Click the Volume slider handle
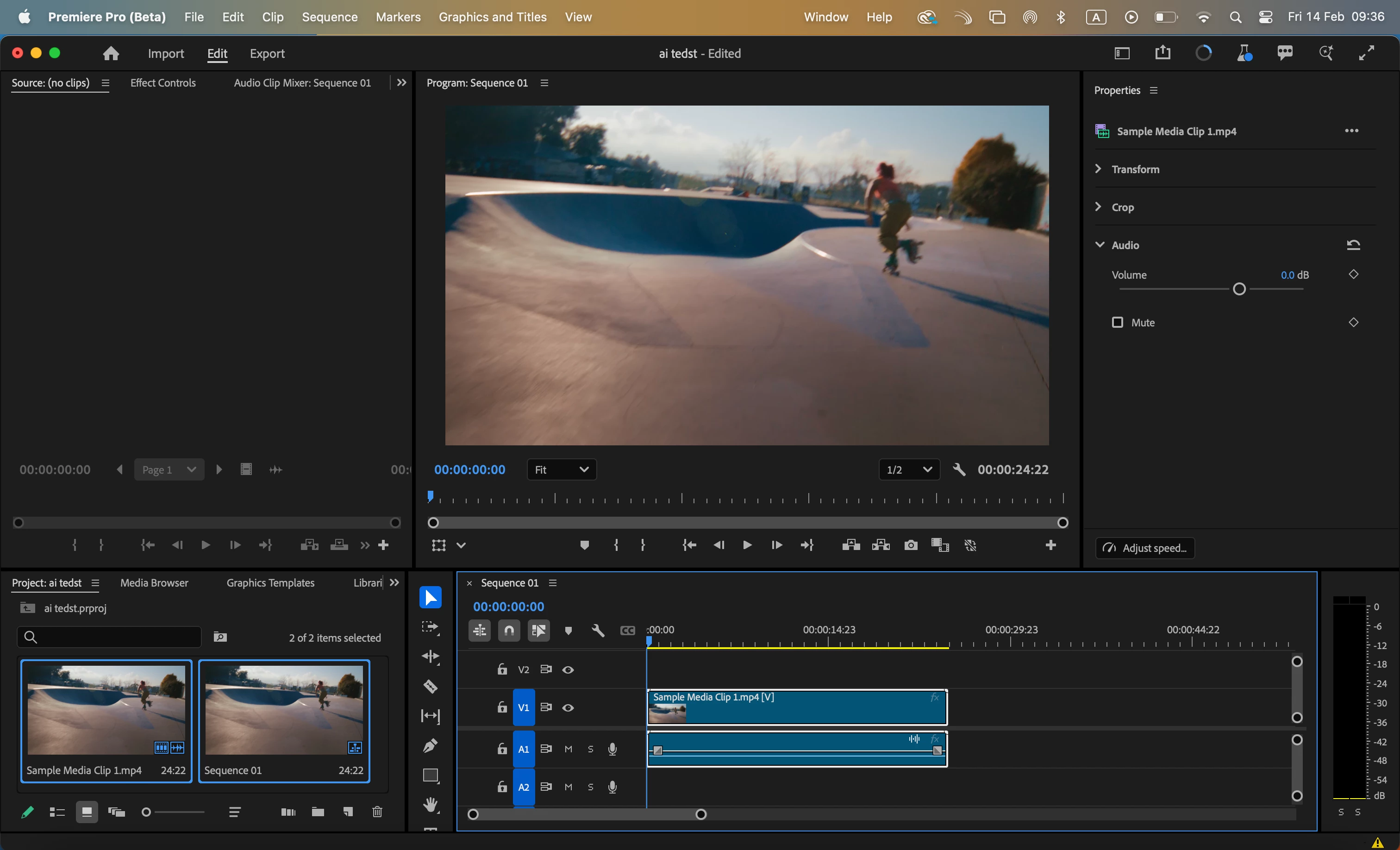This screenshot has height=850, width=1400. click(1238, 289)
